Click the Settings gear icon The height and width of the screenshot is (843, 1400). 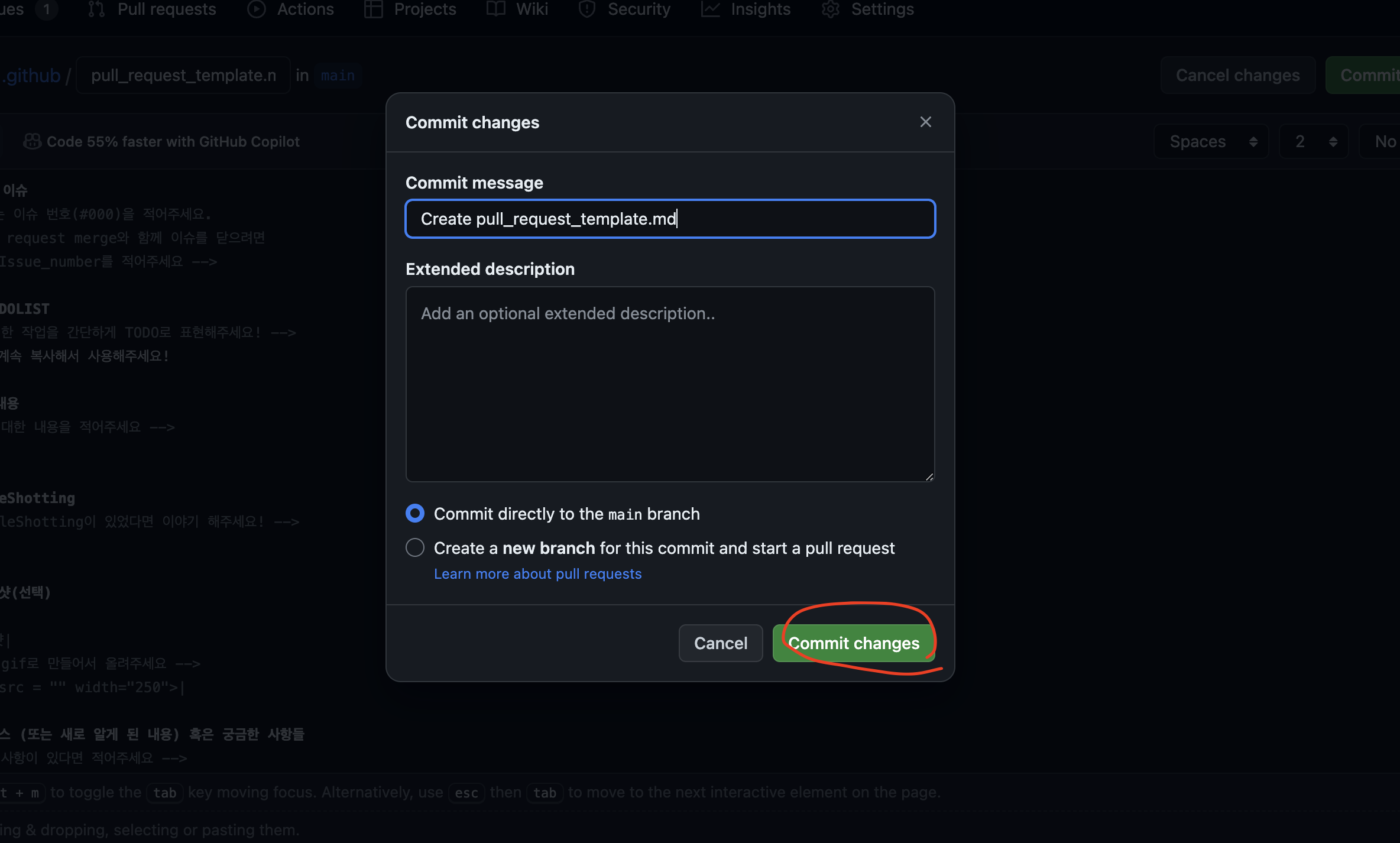click(831, 9)
